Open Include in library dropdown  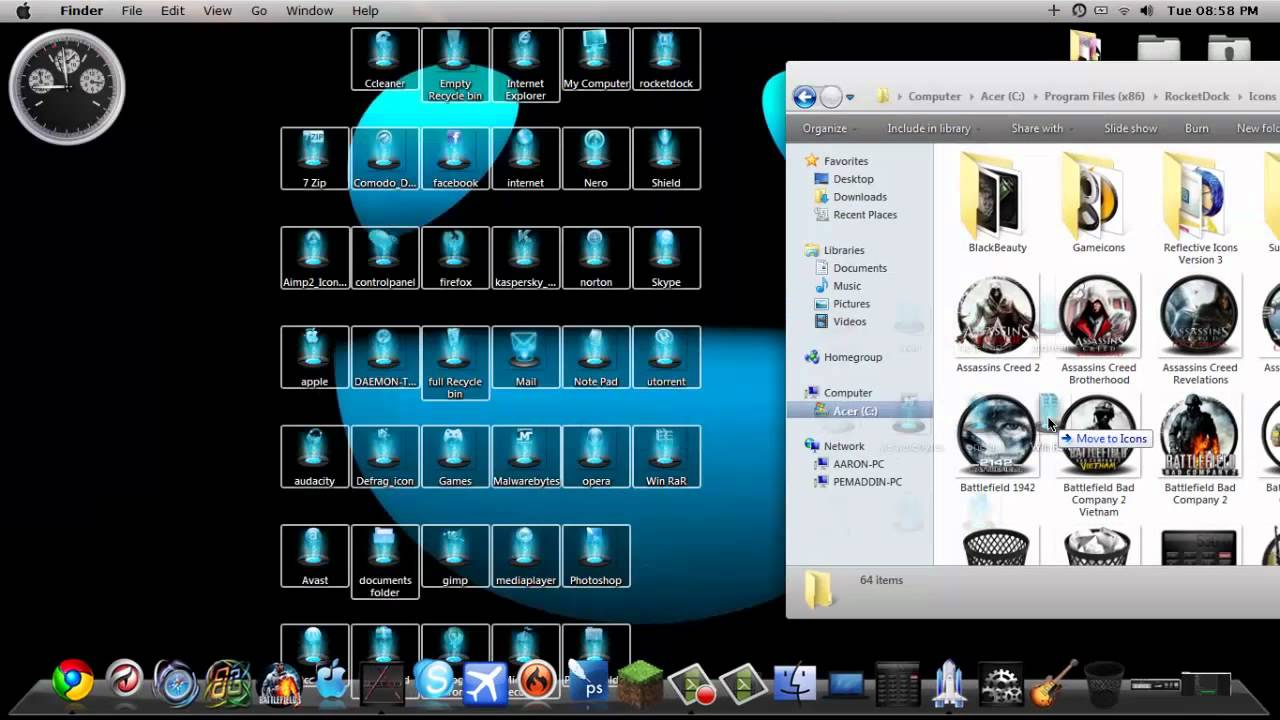934,128
